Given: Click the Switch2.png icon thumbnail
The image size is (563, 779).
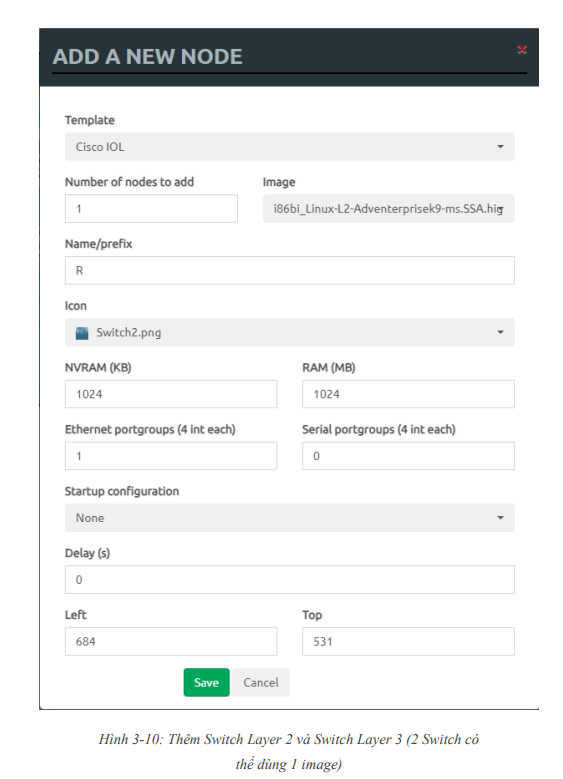Looking at the screenshot, I should (x=82, y=333).
